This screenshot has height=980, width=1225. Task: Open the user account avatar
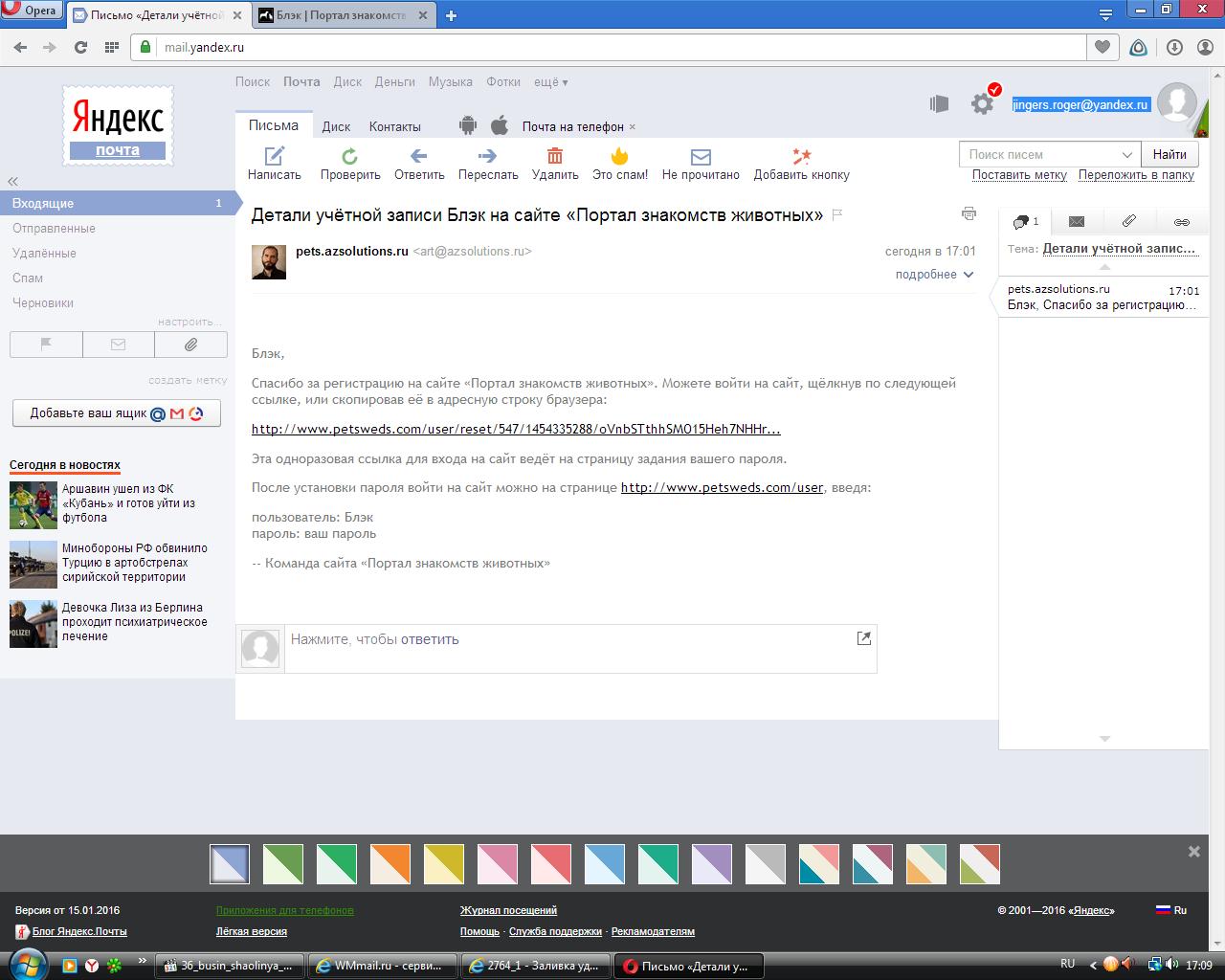(x=1176, y=103)
